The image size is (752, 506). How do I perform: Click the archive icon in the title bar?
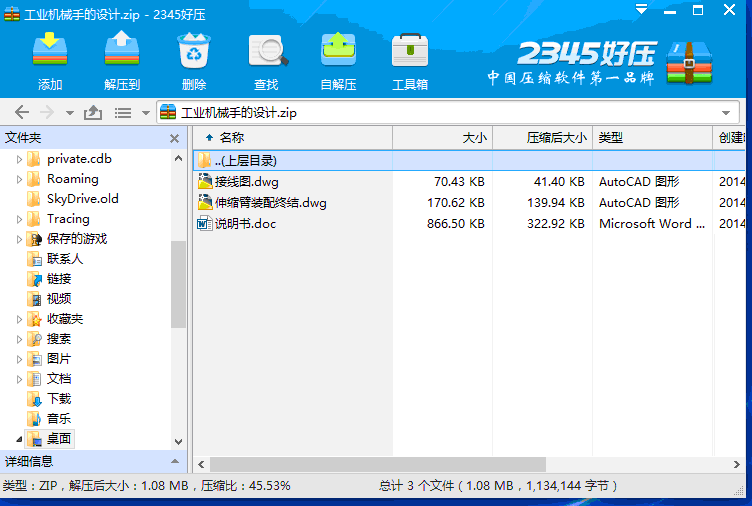12,14
